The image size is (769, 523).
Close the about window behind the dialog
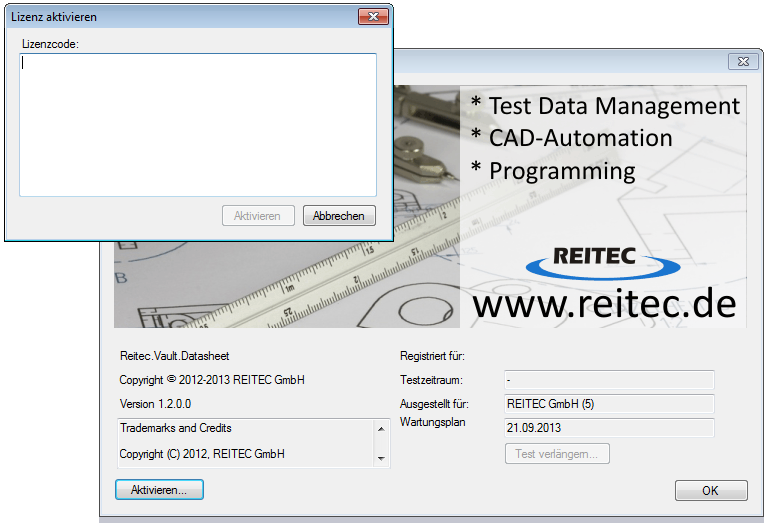742,63
